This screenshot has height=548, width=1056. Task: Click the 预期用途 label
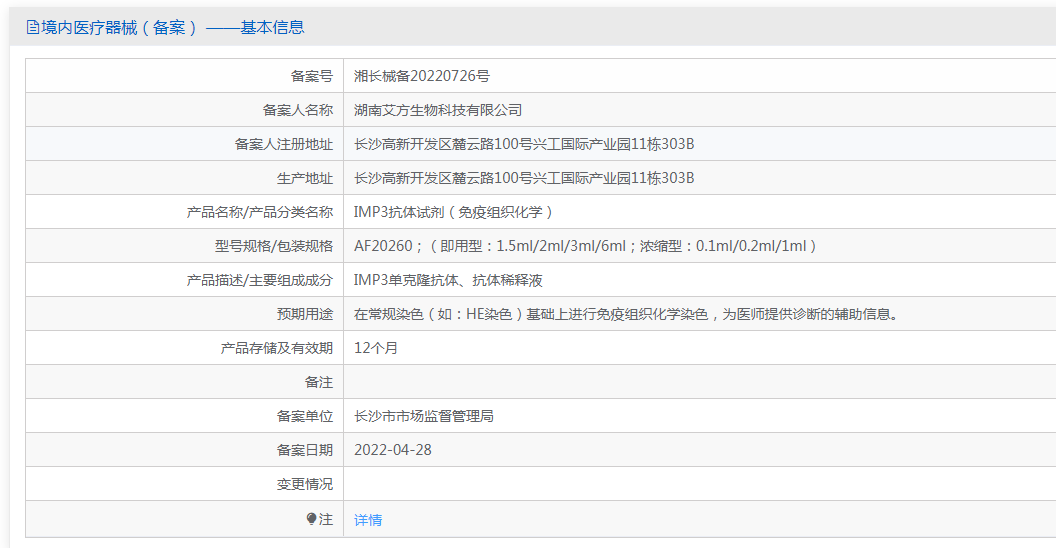304,314
